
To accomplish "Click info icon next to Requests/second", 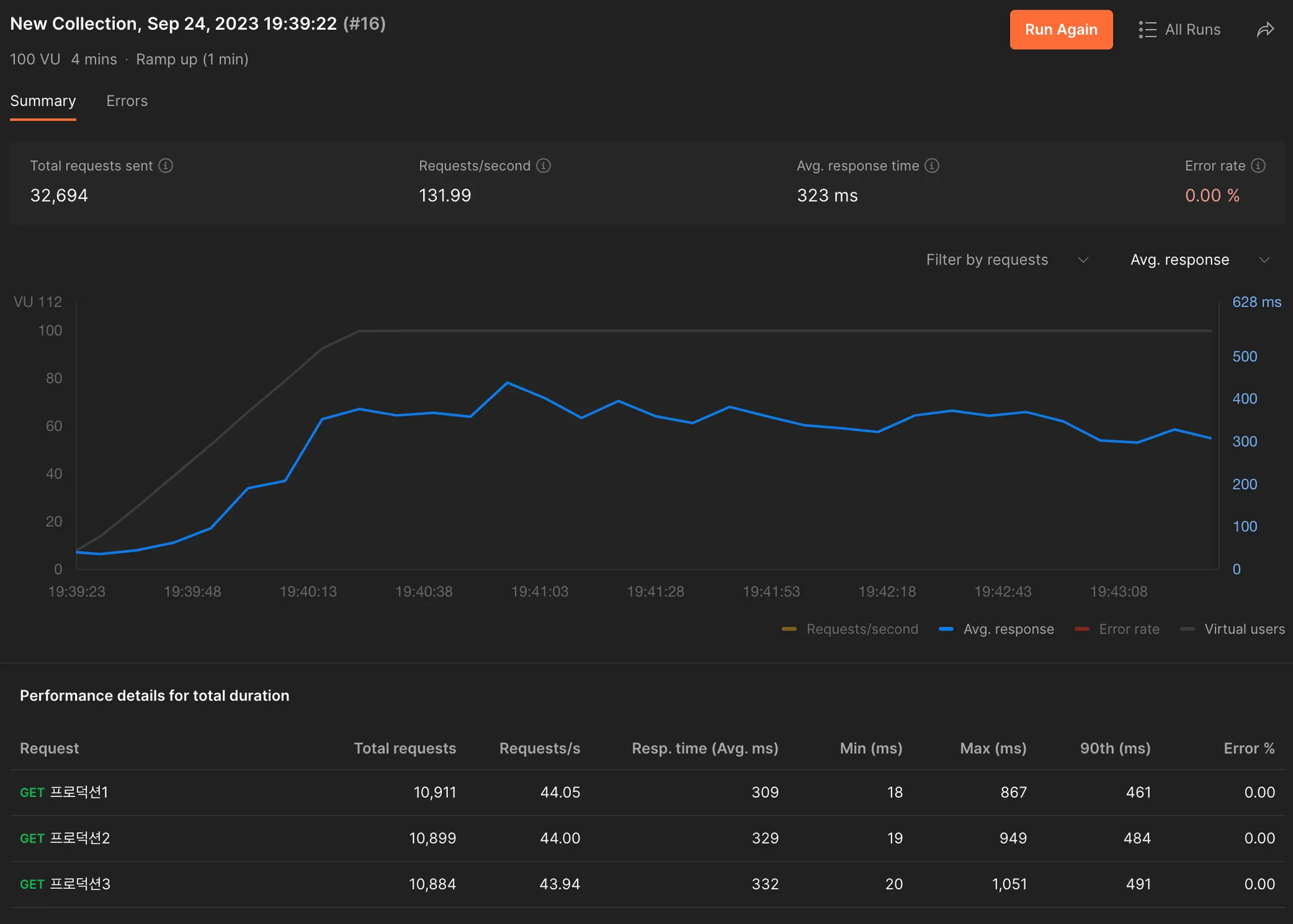I will tap(543, 165).
